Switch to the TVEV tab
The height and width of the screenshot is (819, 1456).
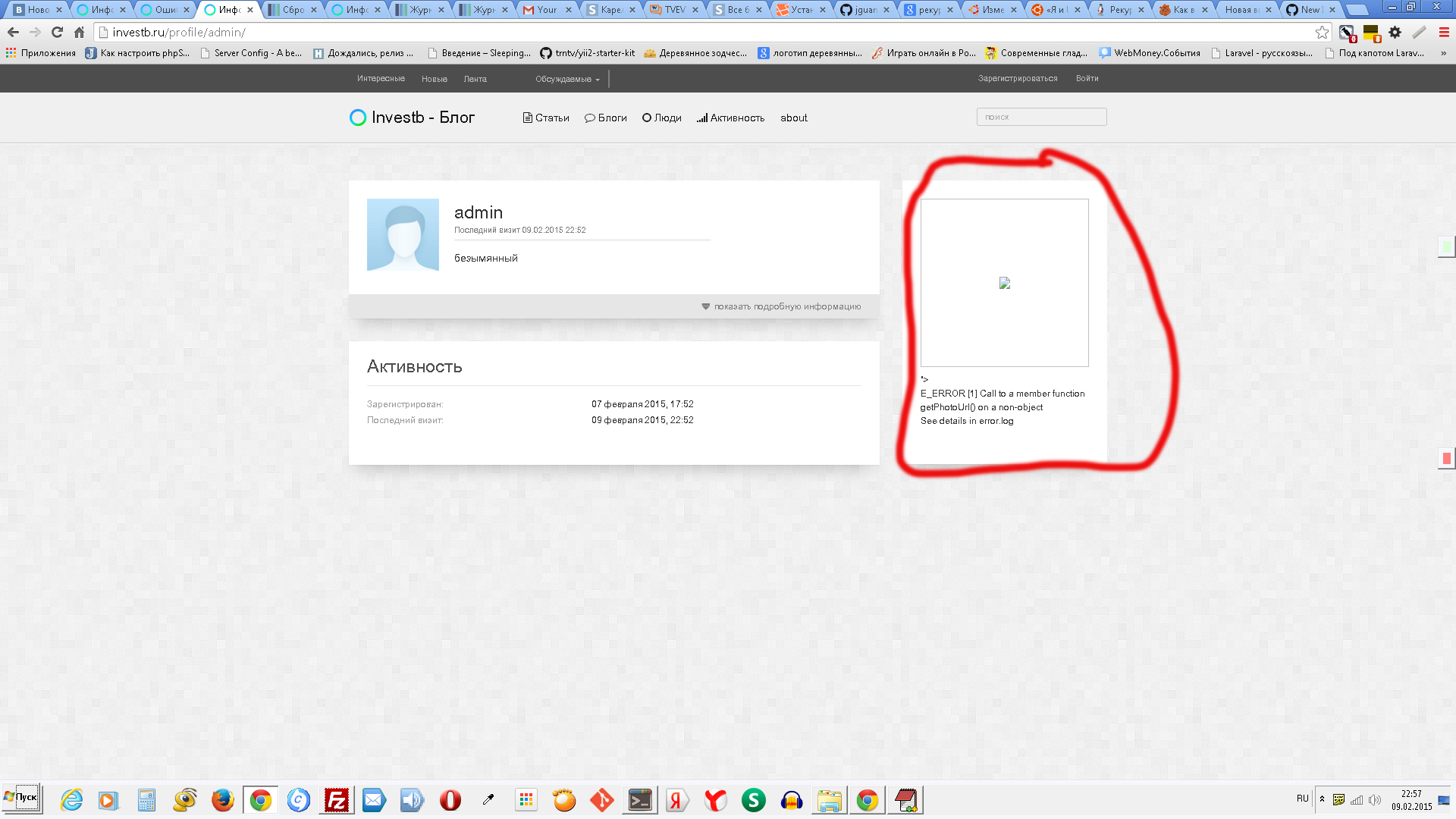[x=674, y=10]
